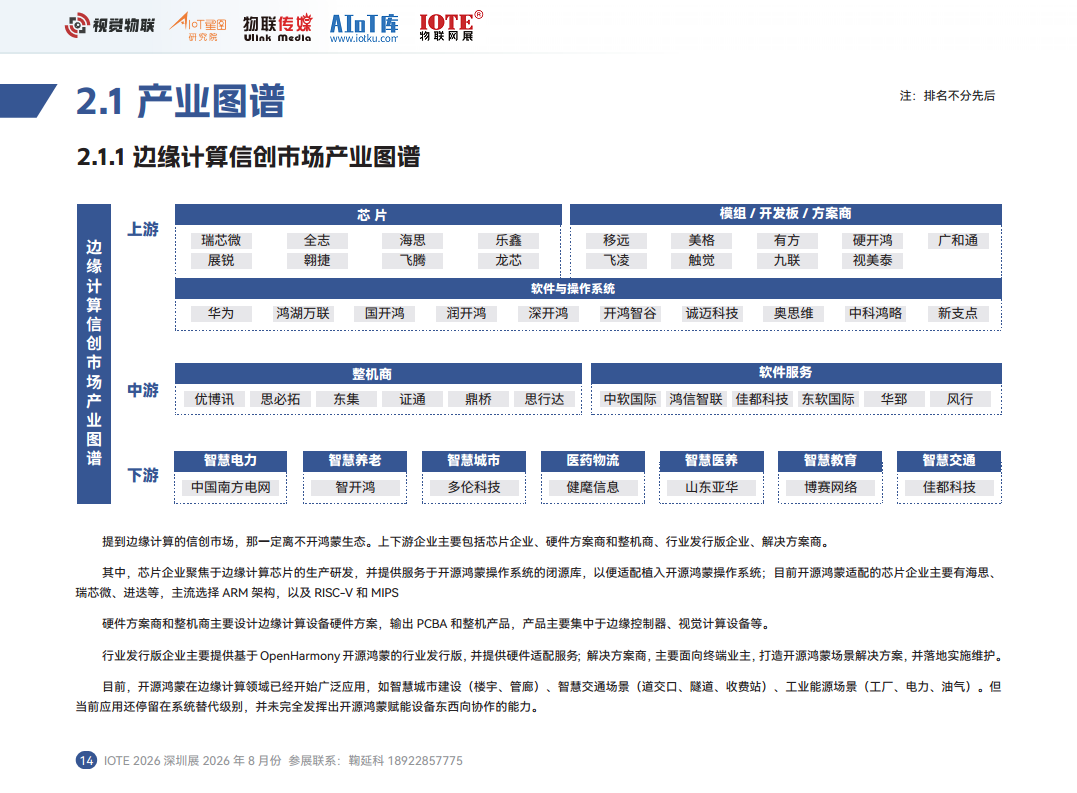Click the 国开鸿 cell
1077x793 pixels.
point(385,314)
